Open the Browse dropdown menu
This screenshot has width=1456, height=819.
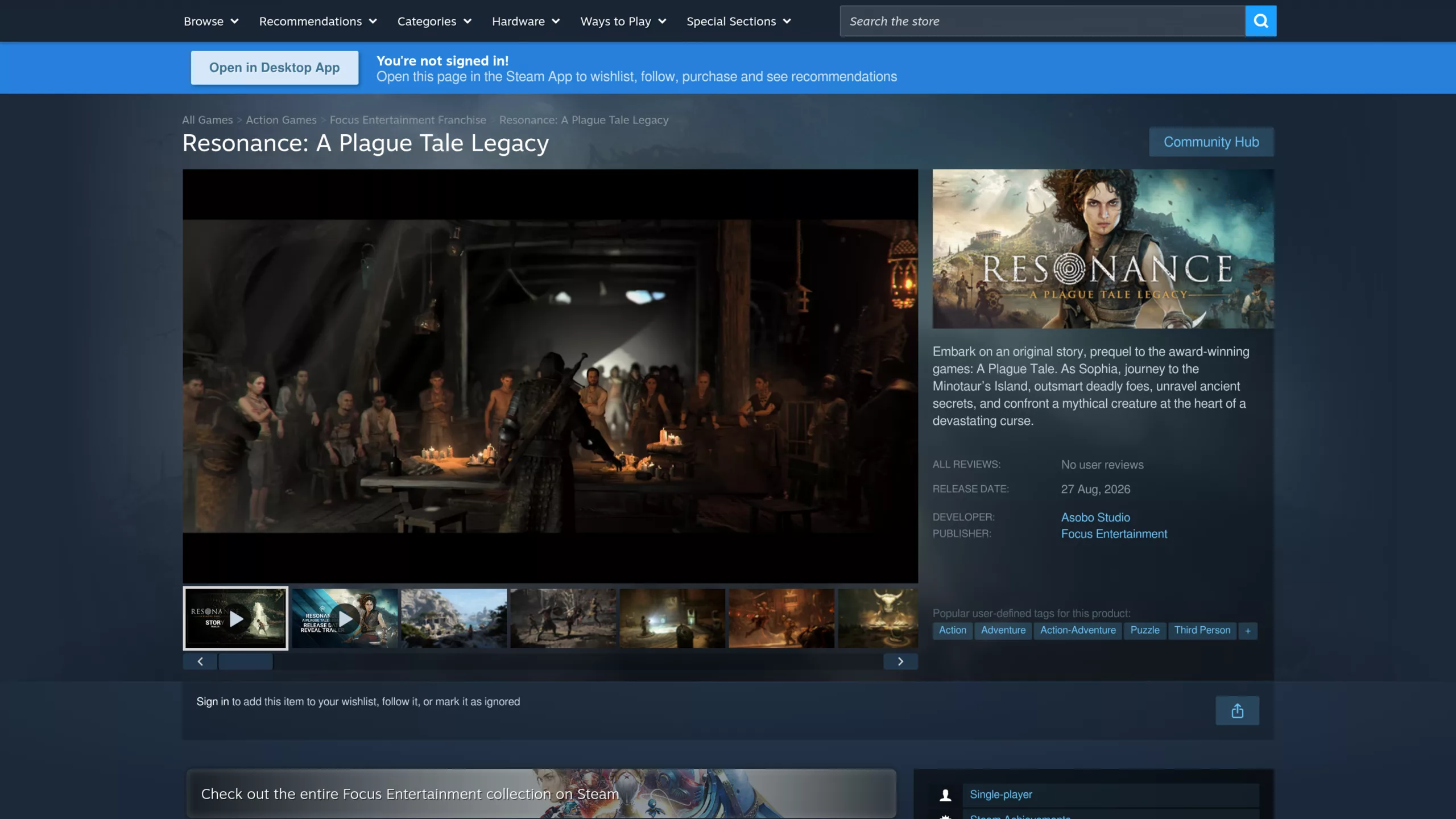point(211,21)
